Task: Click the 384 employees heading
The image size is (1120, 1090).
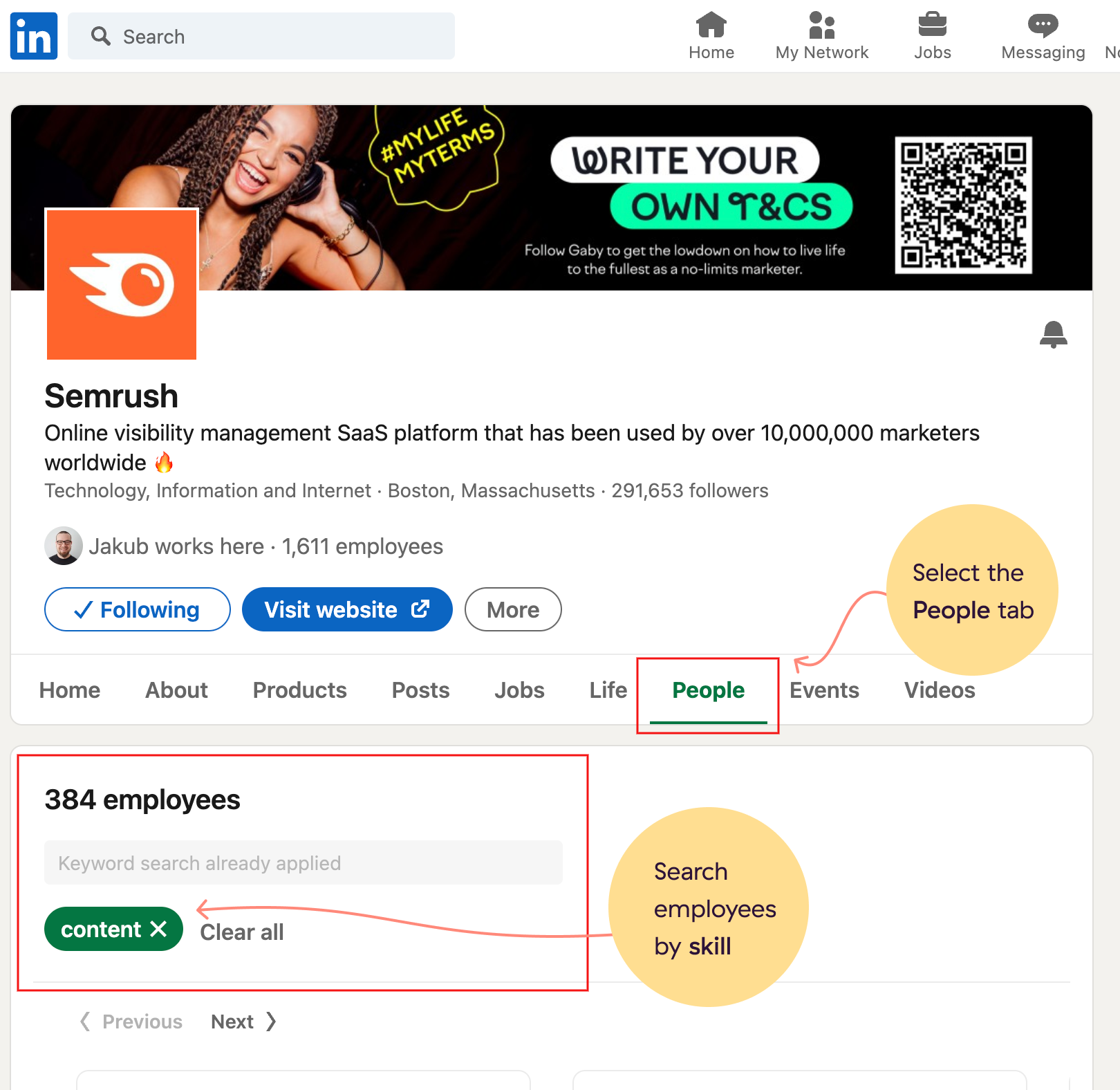Action: click(142, 800)
